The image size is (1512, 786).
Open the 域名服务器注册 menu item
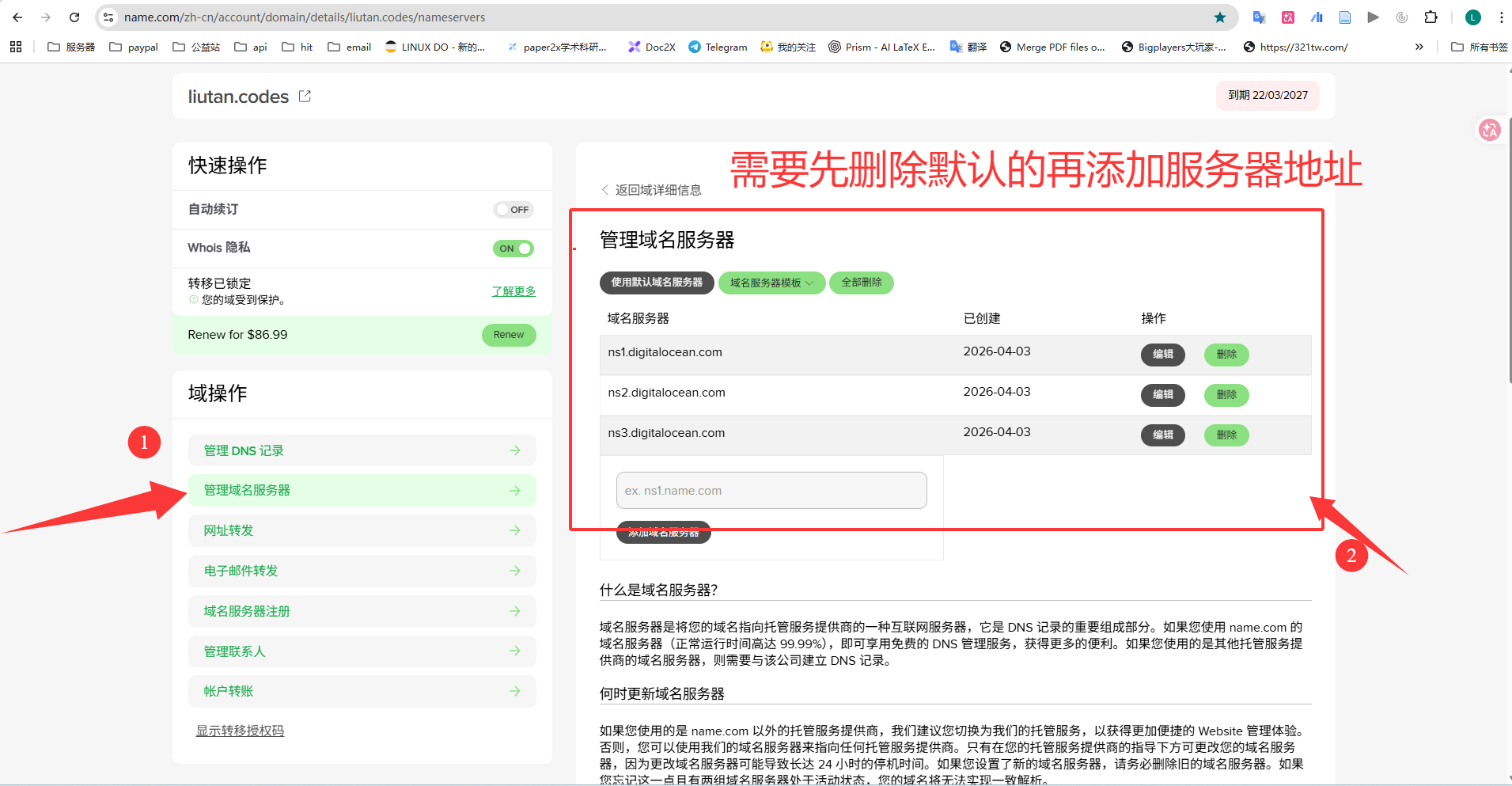point(362,611)
